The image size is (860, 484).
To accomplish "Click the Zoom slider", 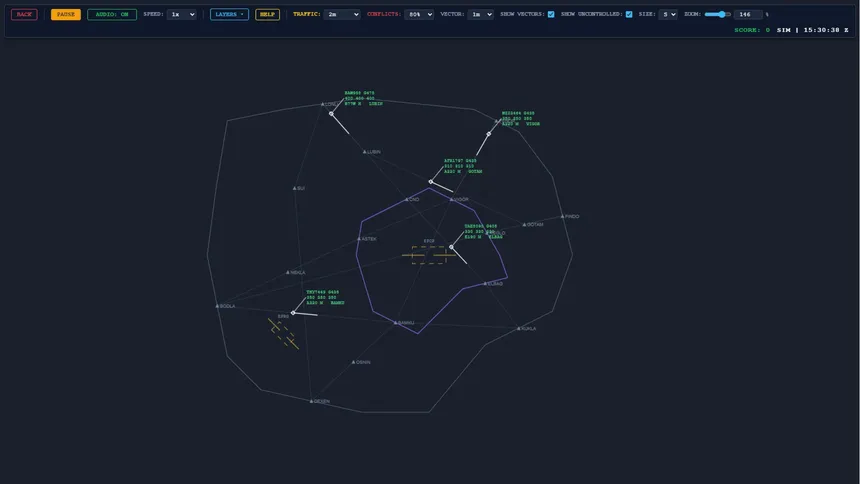I will (717, 15).
